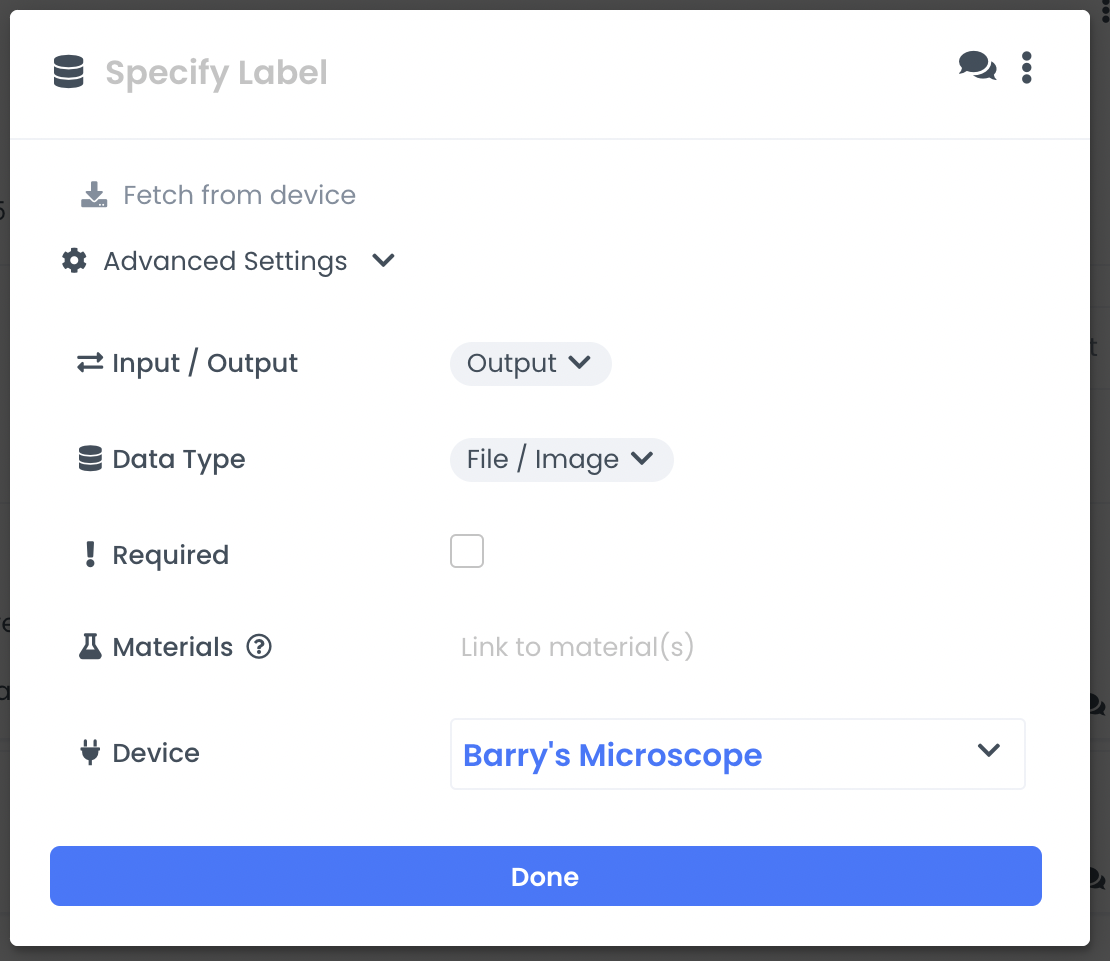Open the Device dropdown showing Barry's Microscope
The image size is (1110, 961).
pyautogui.click(x=737, y=753)
